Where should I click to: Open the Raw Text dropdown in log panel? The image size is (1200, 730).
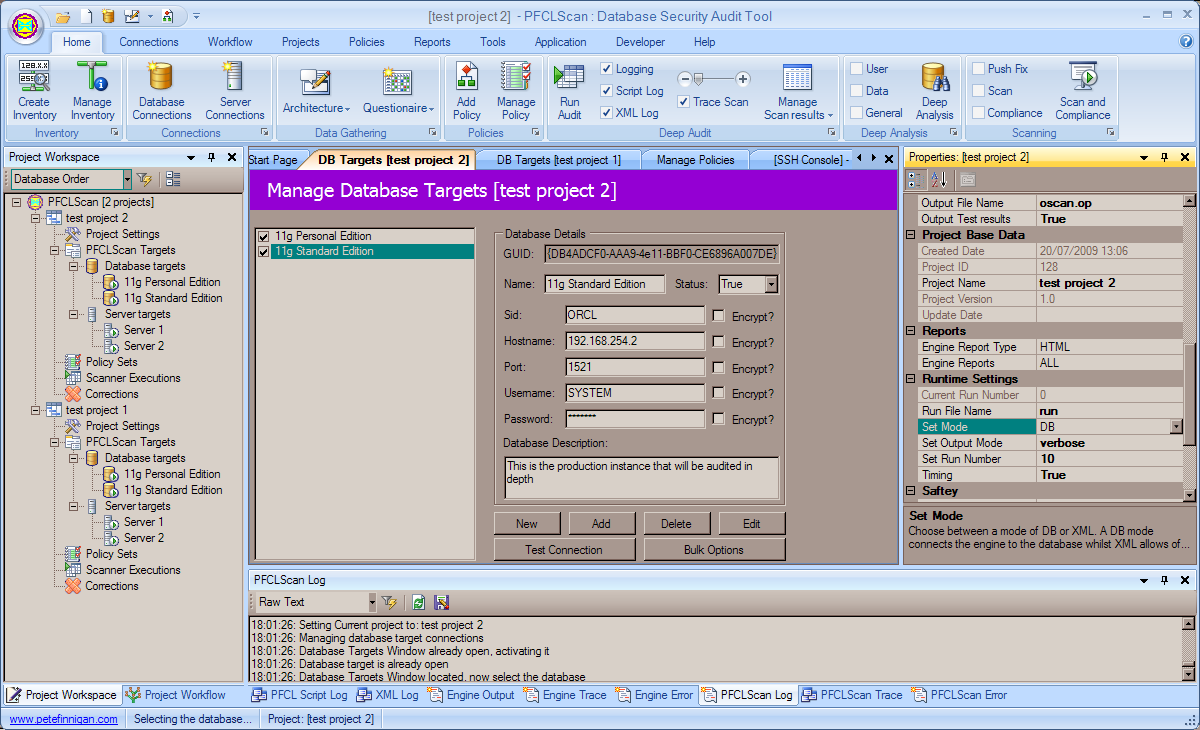click(372, 602)
